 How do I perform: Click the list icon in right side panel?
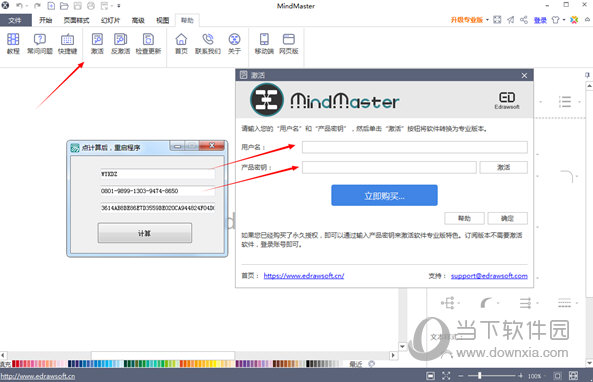point(565,101)
